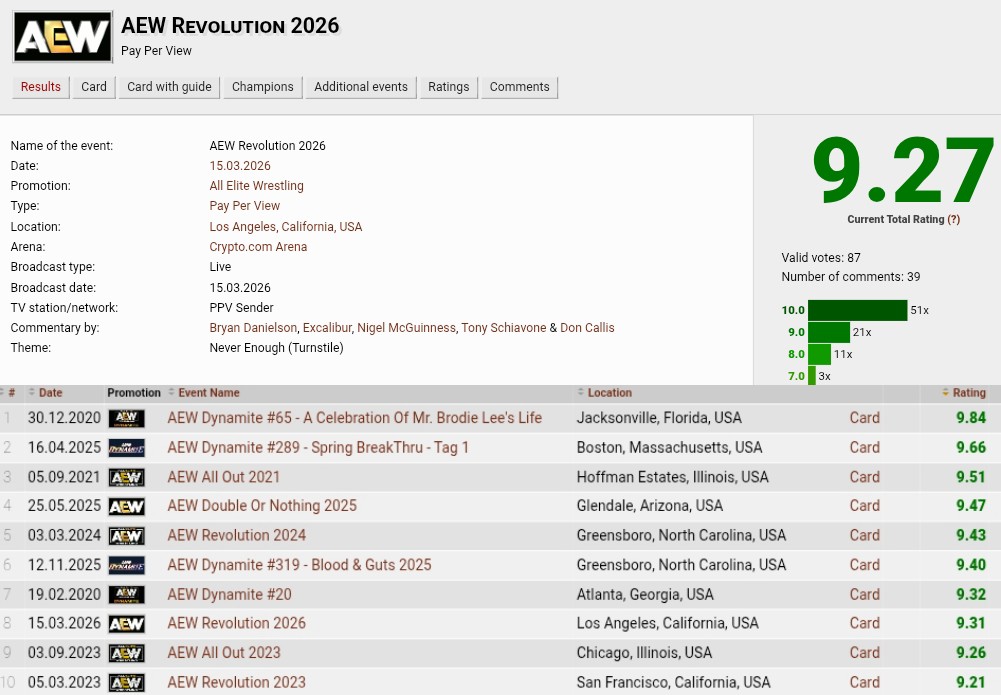Open AEW Dynamite #20 event
This screenshot has height=695, width=1001.
click(x=229, y=595)
